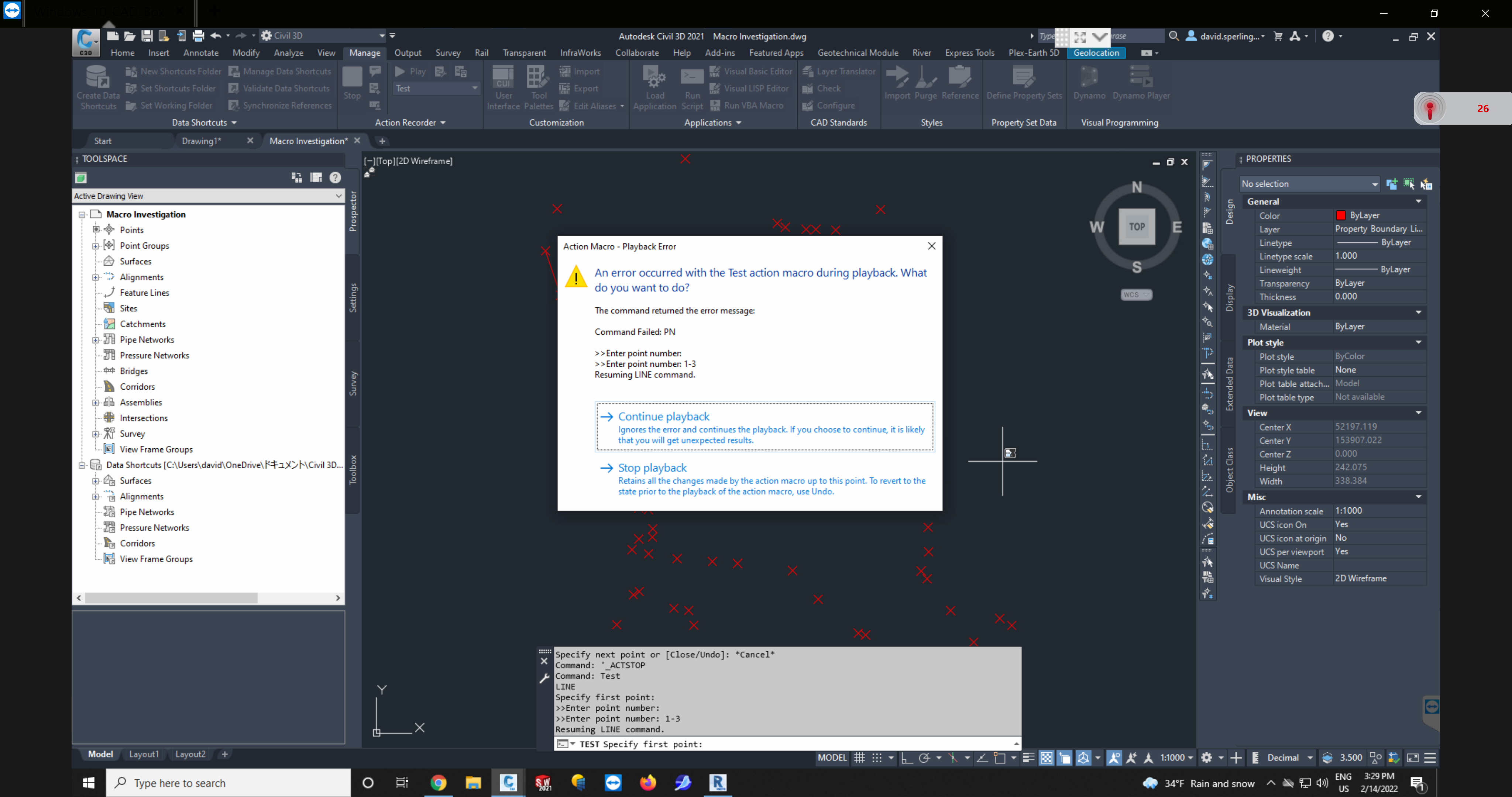The height and width of the screenshot is (797, 1512).
Task: Open the Active Drawing View dropdown
Action: click(x=339, y=196)
